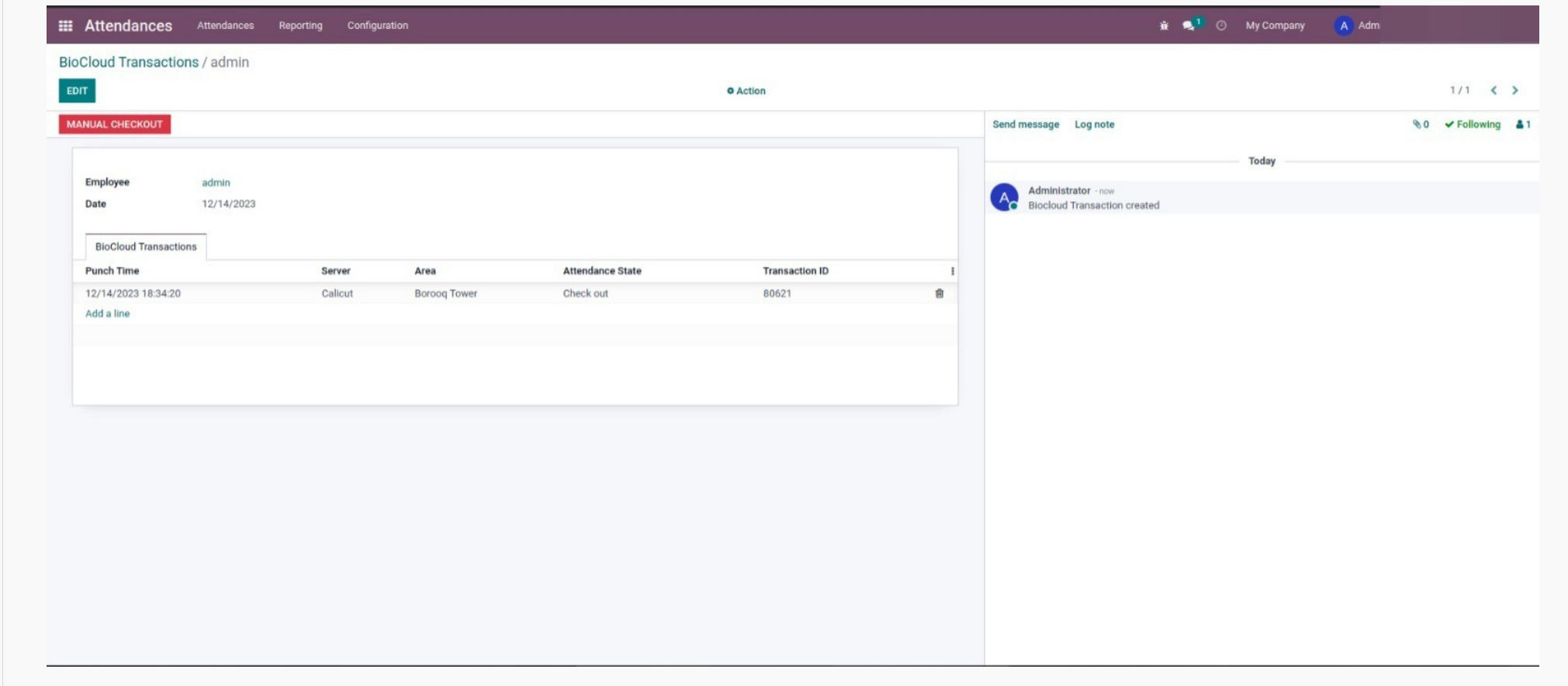Image resolution: width=1568 pixels, height=686 pixels.
Task: Open the Attendances menu
Action: (x=225, y=26)
